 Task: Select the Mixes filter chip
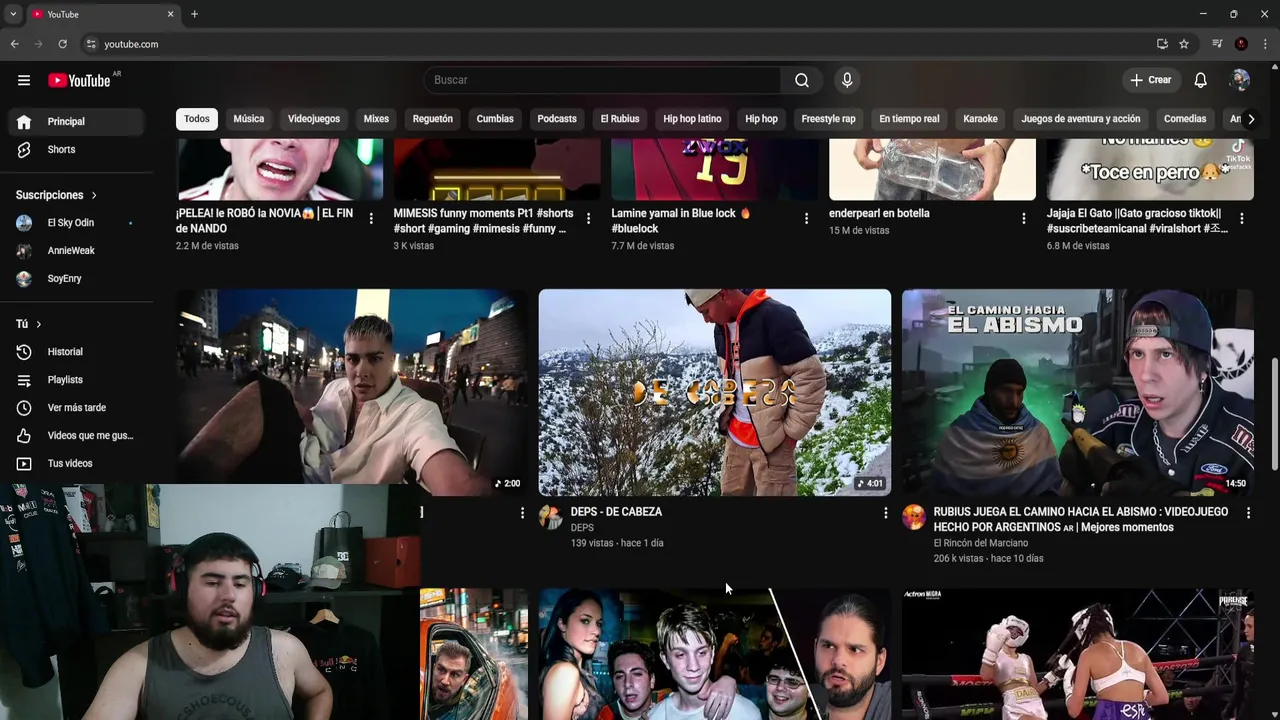click(x=376, y=119)
